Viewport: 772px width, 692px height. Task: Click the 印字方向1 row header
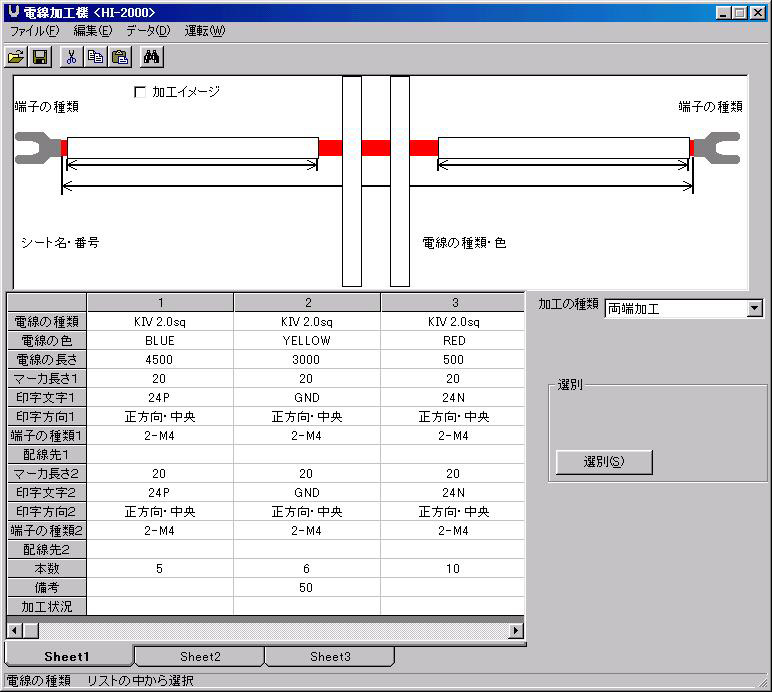[47, 417]
